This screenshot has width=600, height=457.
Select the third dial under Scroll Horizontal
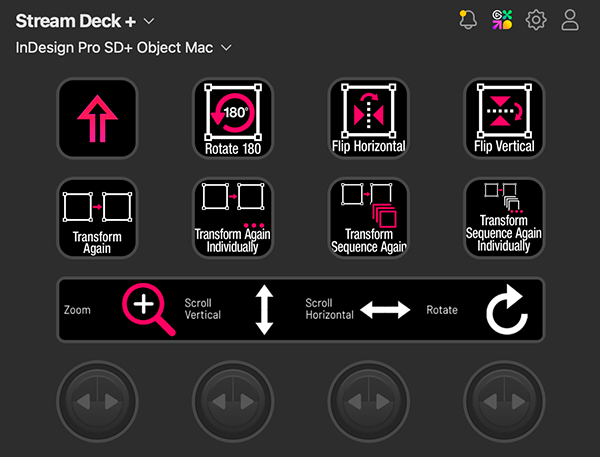368,402
